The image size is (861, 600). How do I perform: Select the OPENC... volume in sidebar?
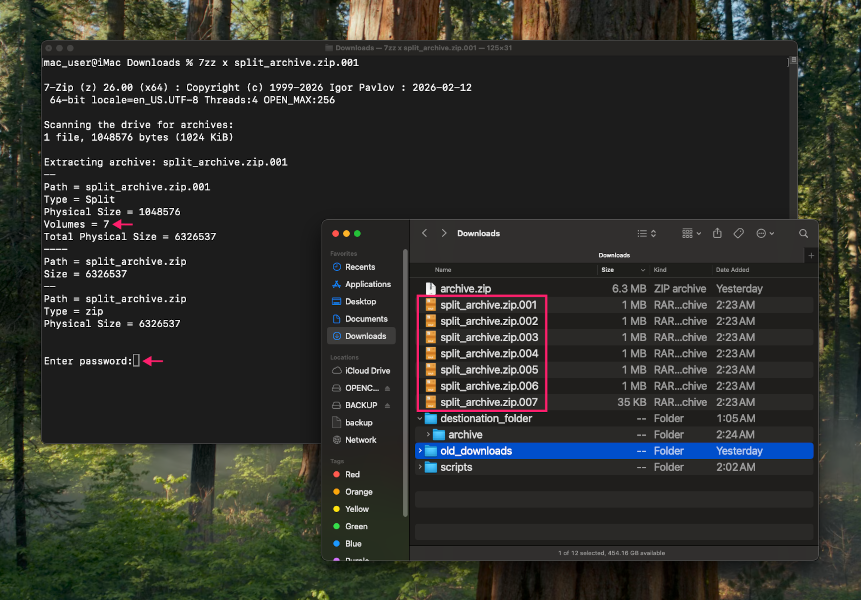pyautogui.click(x=362, y=388)
